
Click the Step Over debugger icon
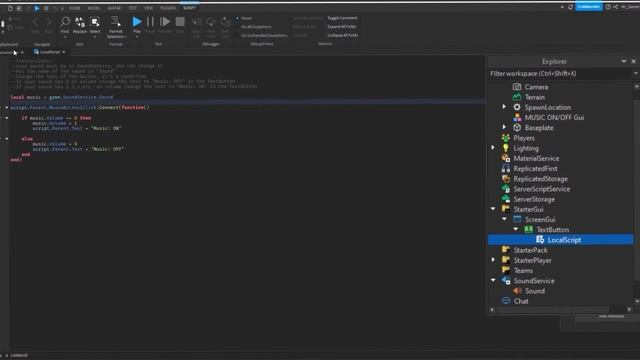click(211, 22)
